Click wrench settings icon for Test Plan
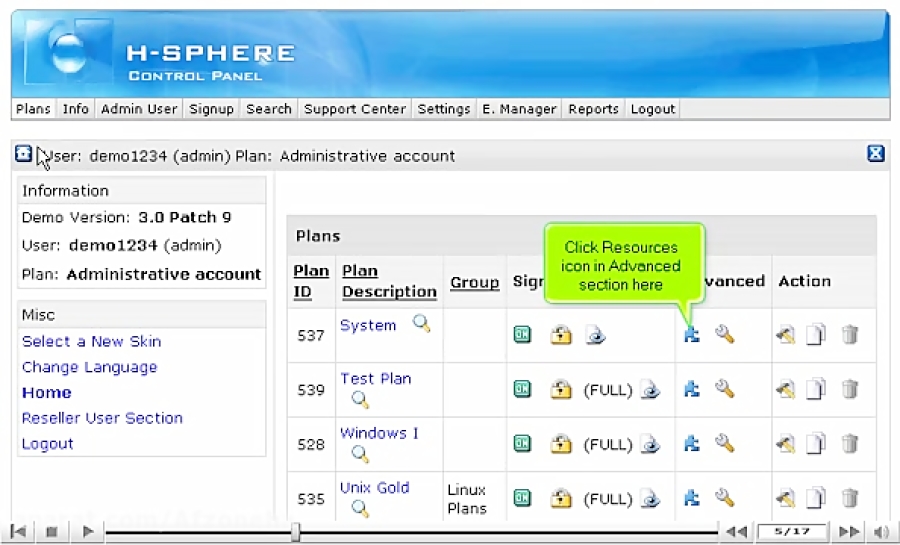 coord(724,389)
